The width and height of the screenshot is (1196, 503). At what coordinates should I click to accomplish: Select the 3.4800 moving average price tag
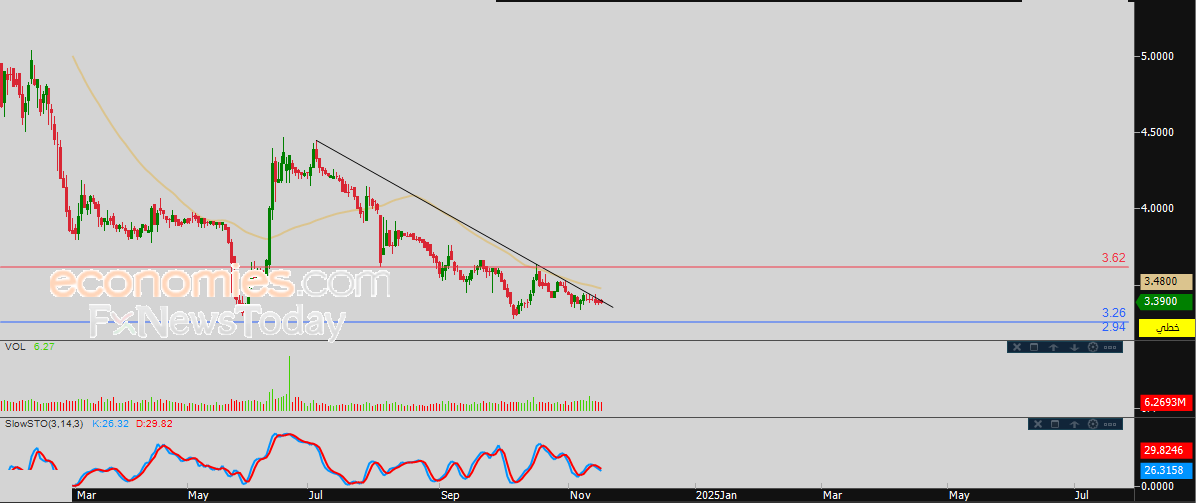click(x=1166, y=282)
